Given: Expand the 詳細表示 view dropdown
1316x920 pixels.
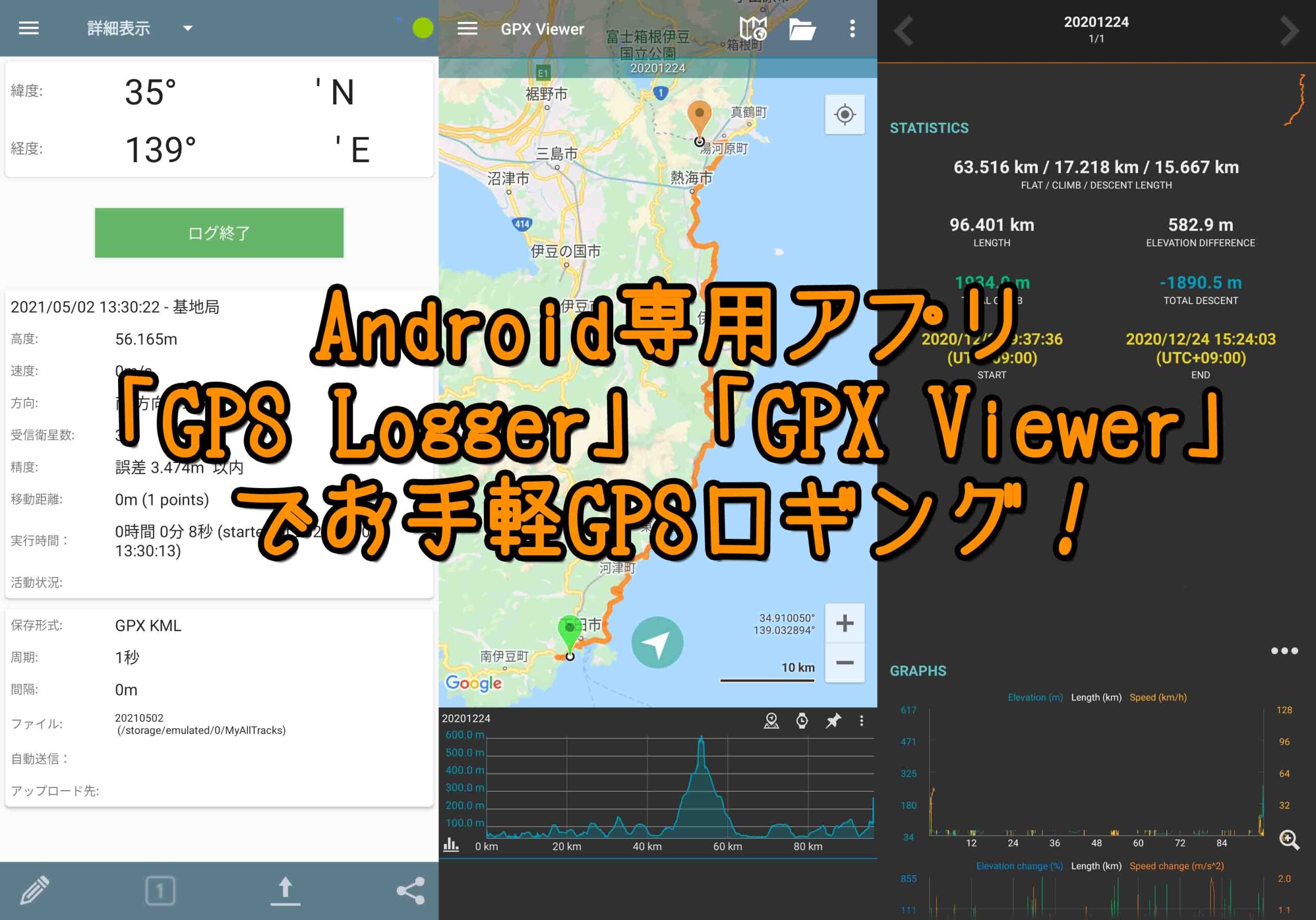Looking at the screenshot, I should tap(188, 28).
